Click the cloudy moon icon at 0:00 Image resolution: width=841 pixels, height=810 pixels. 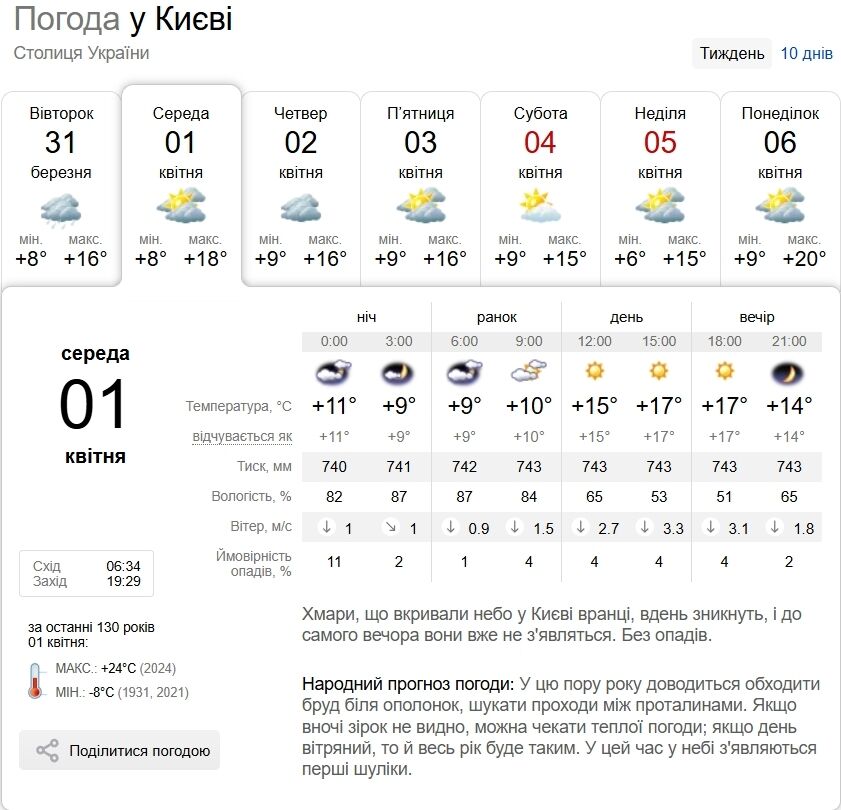(334, 372)
